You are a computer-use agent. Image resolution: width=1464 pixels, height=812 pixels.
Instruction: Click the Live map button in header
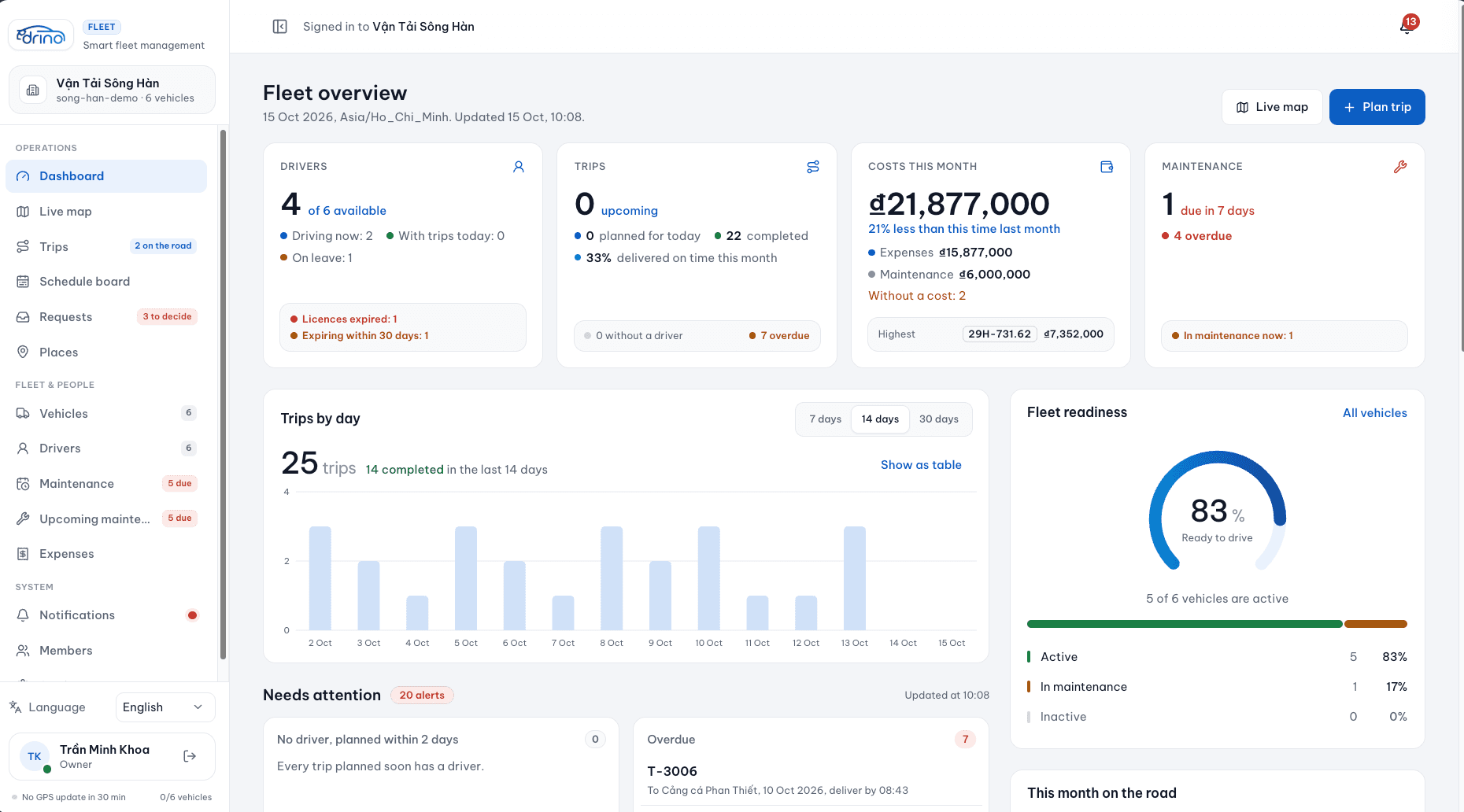click(x=1272, y=107)
